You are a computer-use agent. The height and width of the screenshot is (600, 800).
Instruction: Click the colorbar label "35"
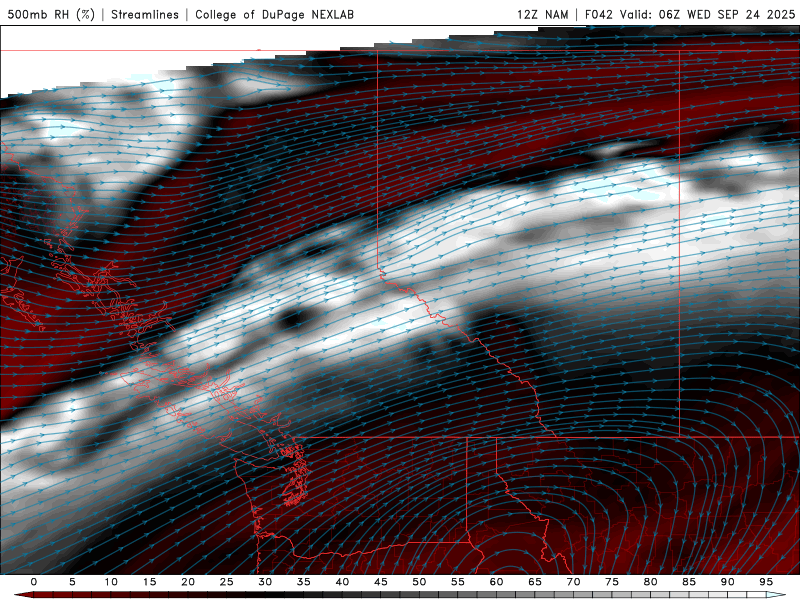tap(304, 582)
